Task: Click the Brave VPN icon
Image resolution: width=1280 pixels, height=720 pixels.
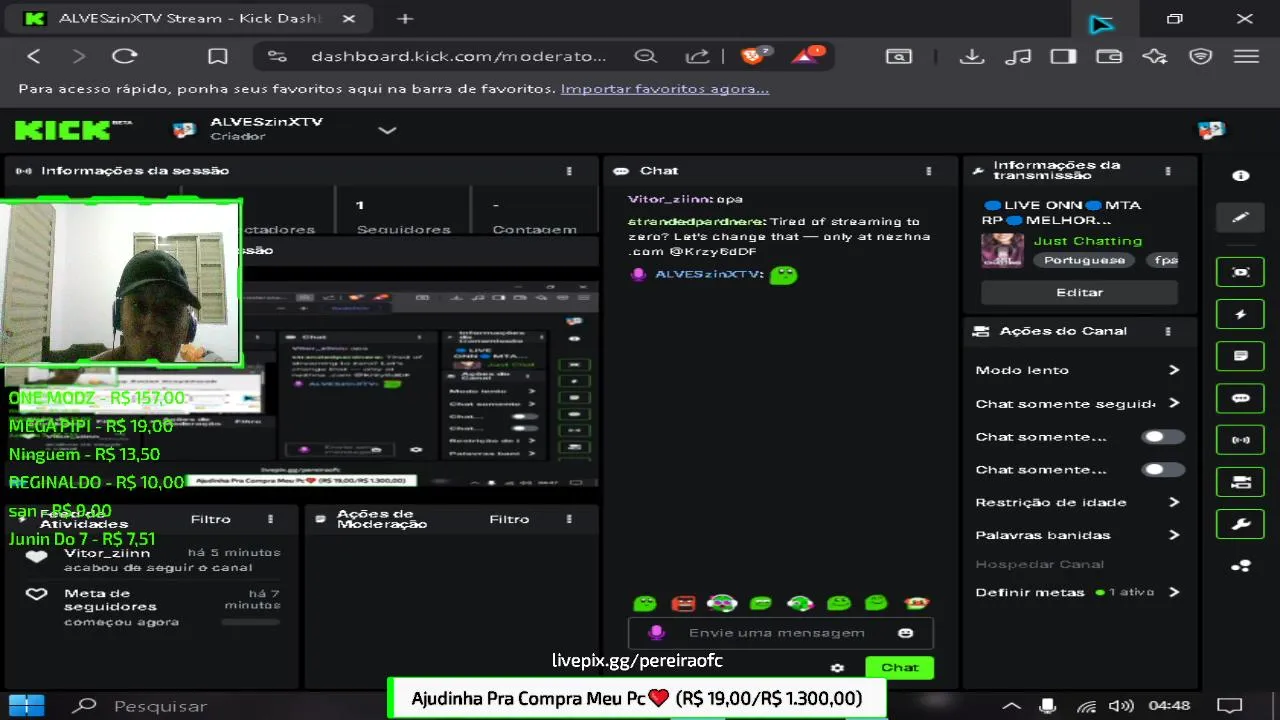Action: [x=1201, y=56]
